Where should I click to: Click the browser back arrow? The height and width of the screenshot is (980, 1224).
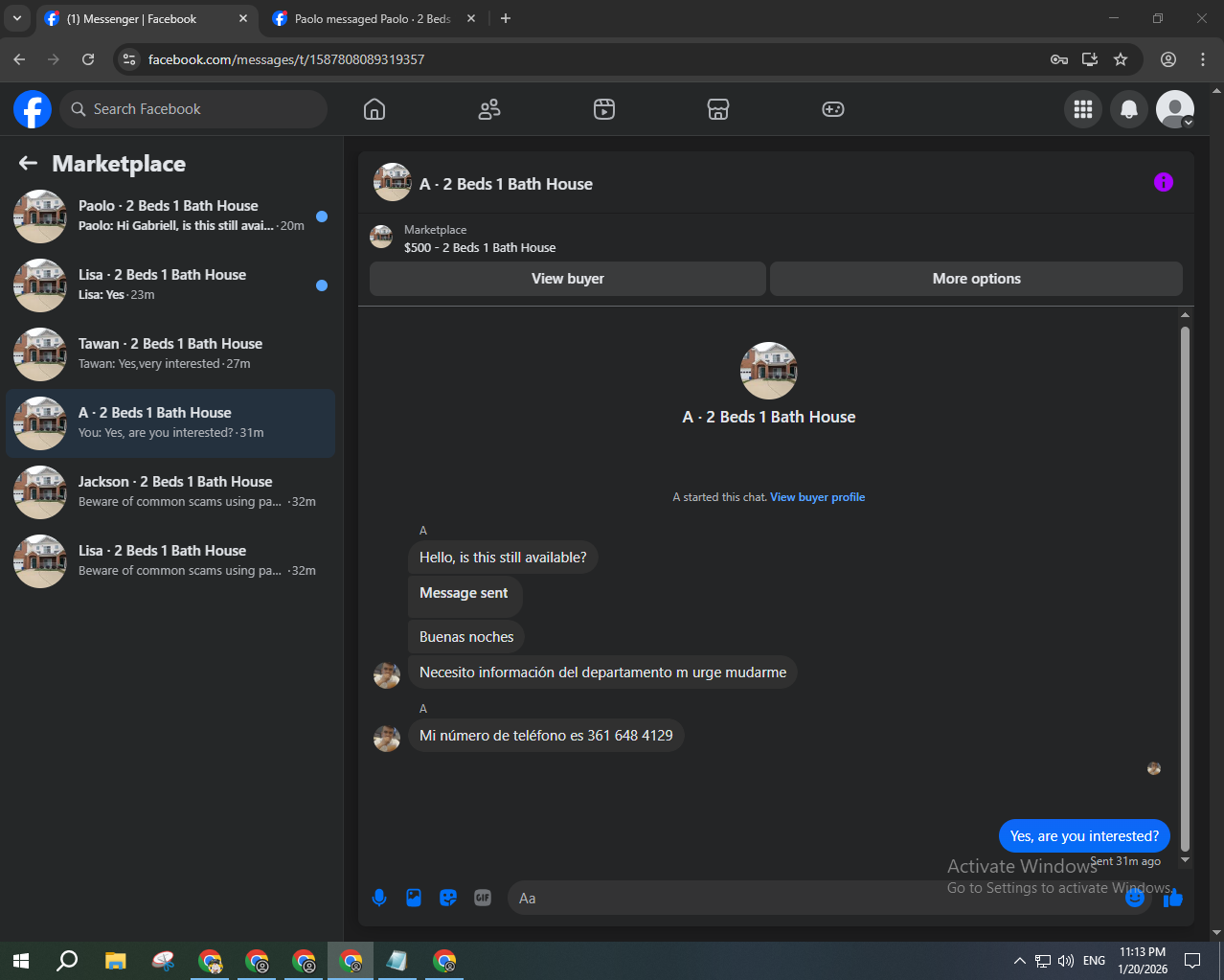tap(19, 59)
